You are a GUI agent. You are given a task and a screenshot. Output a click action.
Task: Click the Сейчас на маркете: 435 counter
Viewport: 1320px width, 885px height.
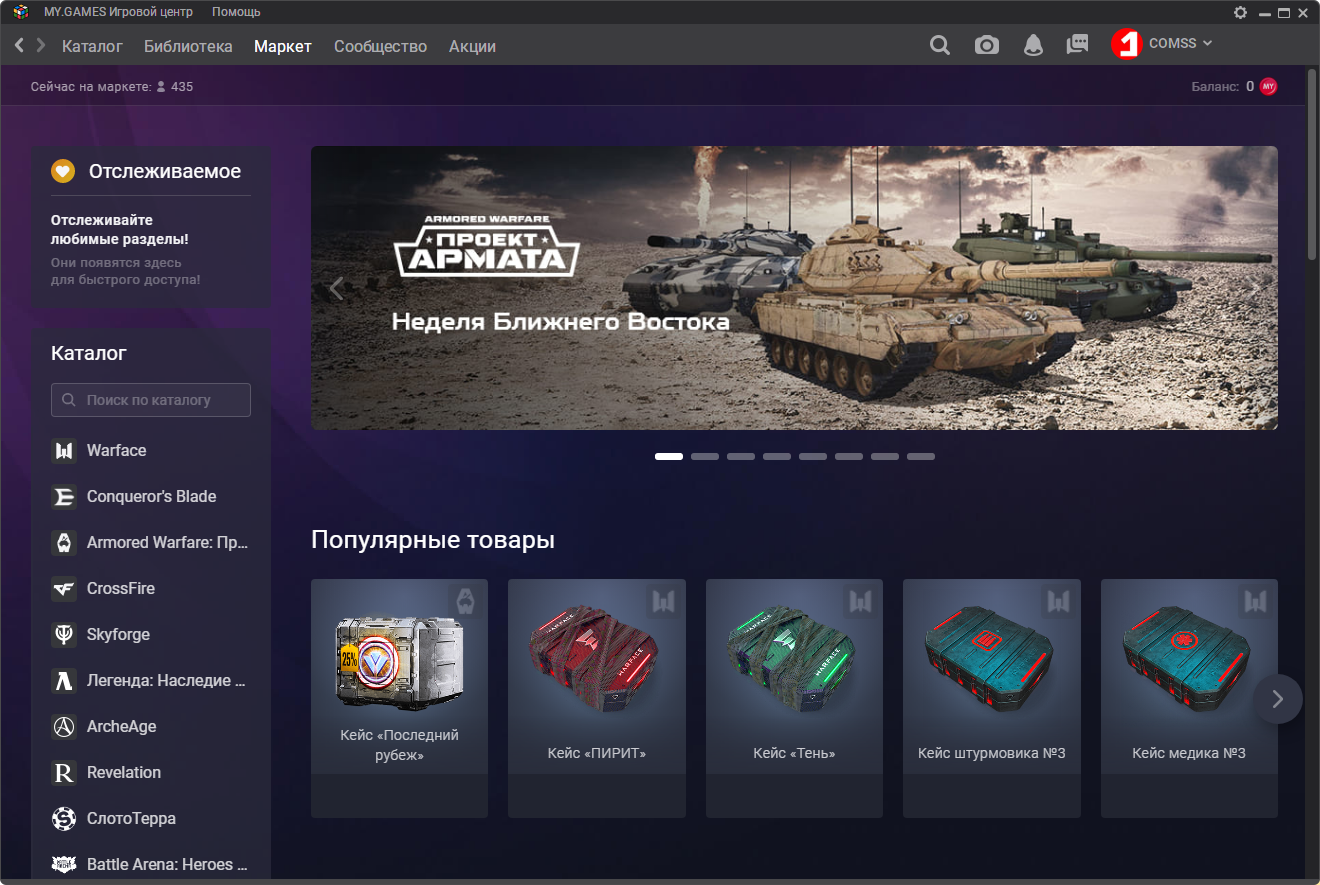point(112,87)
